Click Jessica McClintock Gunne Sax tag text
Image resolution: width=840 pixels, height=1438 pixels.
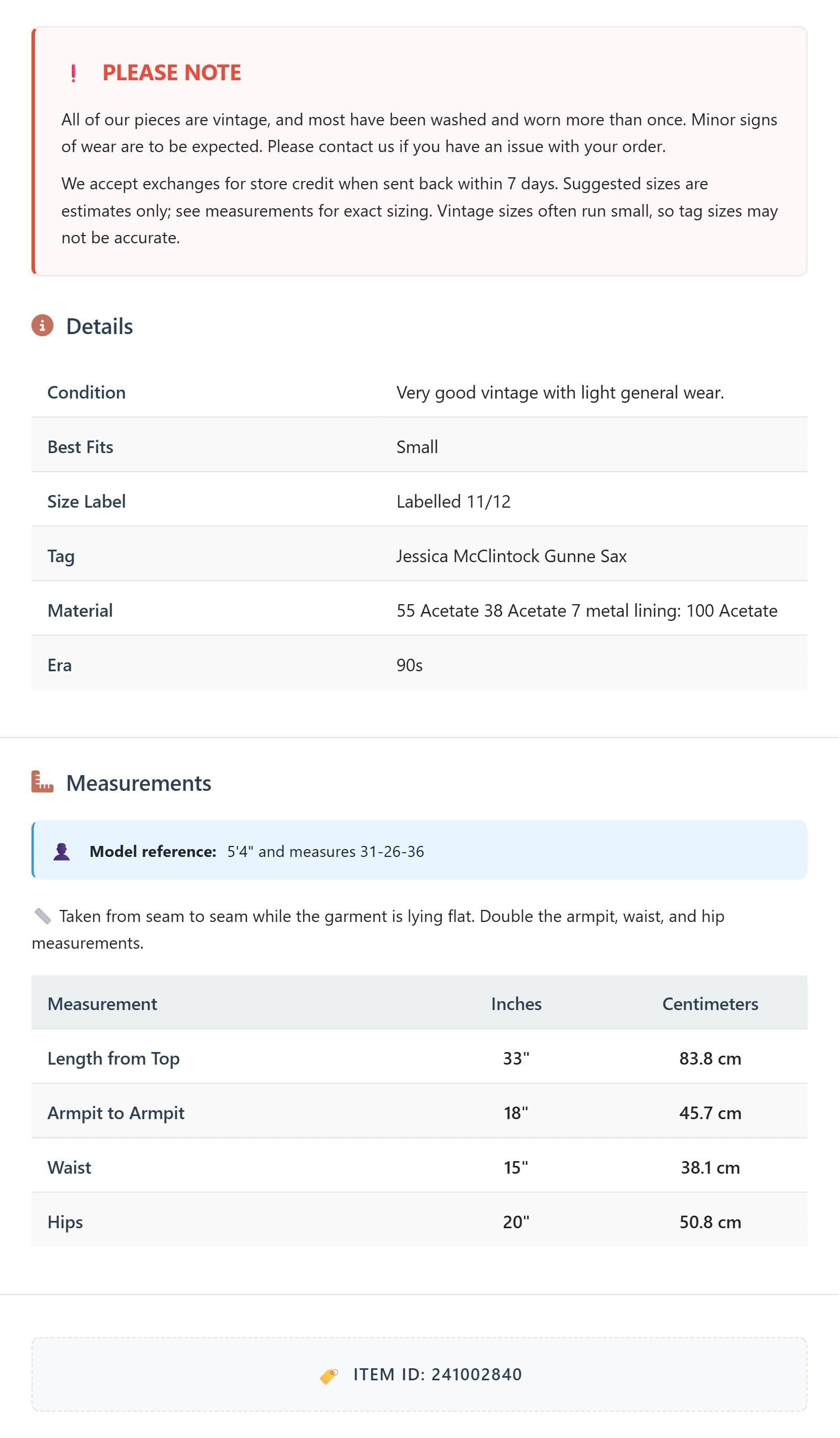click(x=512, y=556)
